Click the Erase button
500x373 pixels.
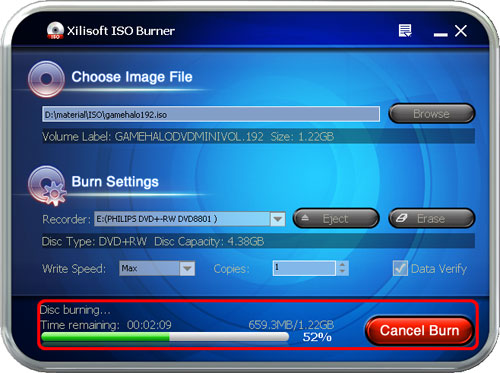432,219
